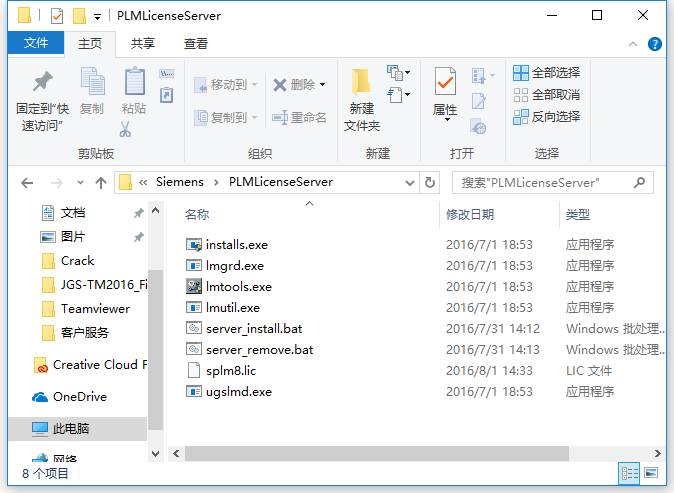Image resolution: width=674 pixels, height=493 pixels.
Task: Expand the address bar history dropdown
Action: (410, 183)
